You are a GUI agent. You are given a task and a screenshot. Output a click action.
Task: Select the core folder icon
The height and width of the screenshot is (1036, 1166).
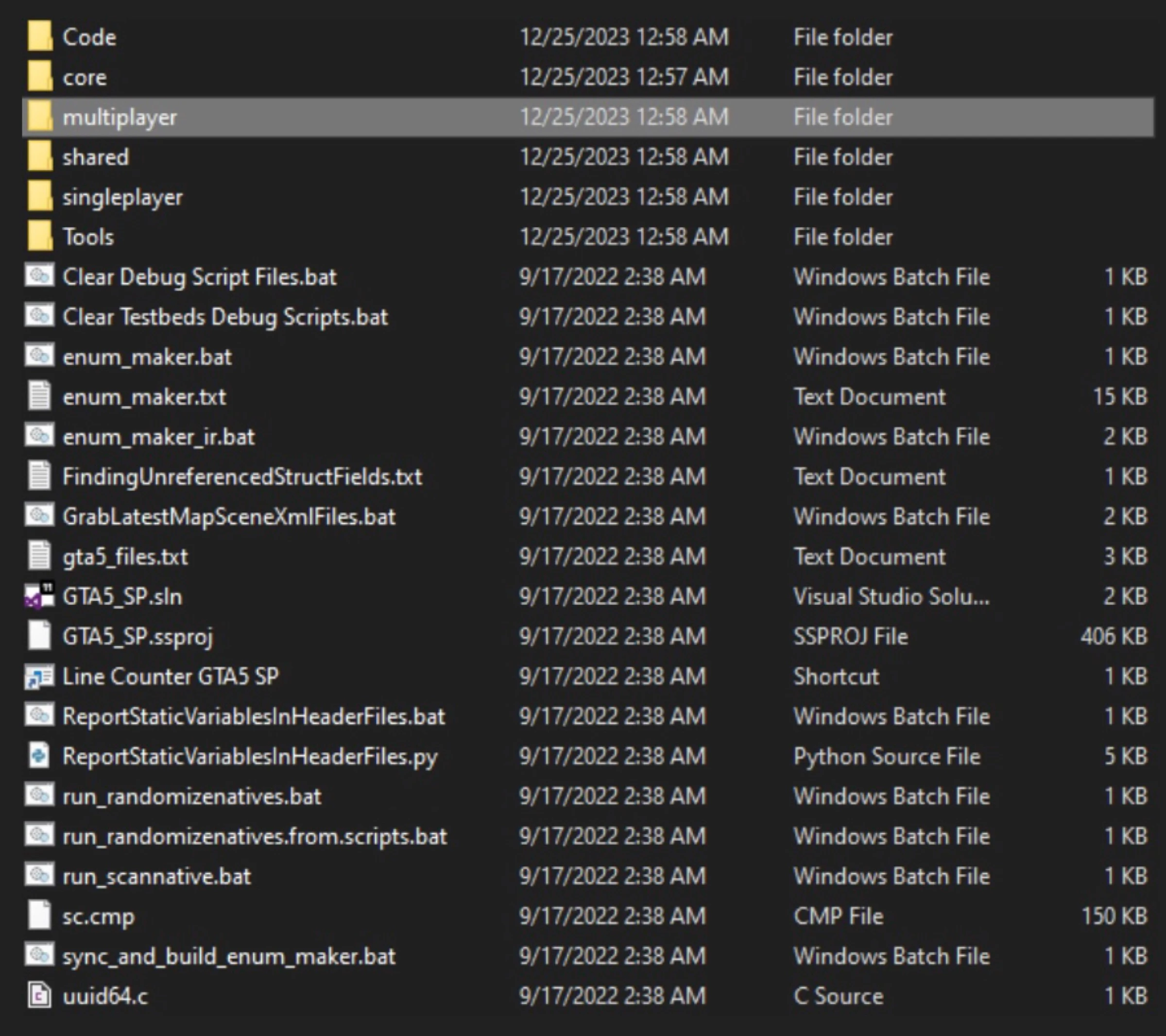(40, 76)
